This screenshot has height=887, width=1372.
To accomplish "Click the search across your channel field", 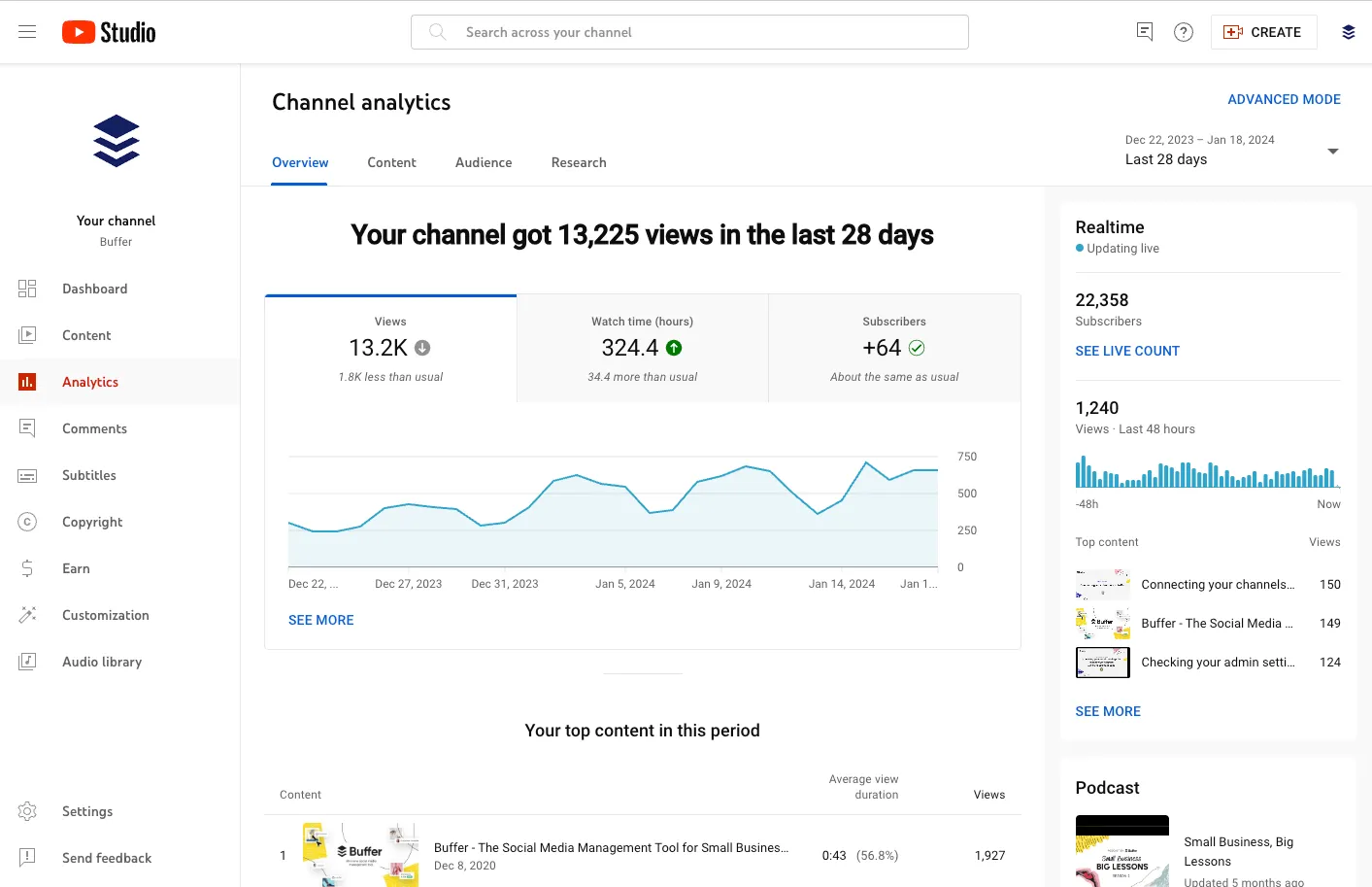I will [689, 32].
